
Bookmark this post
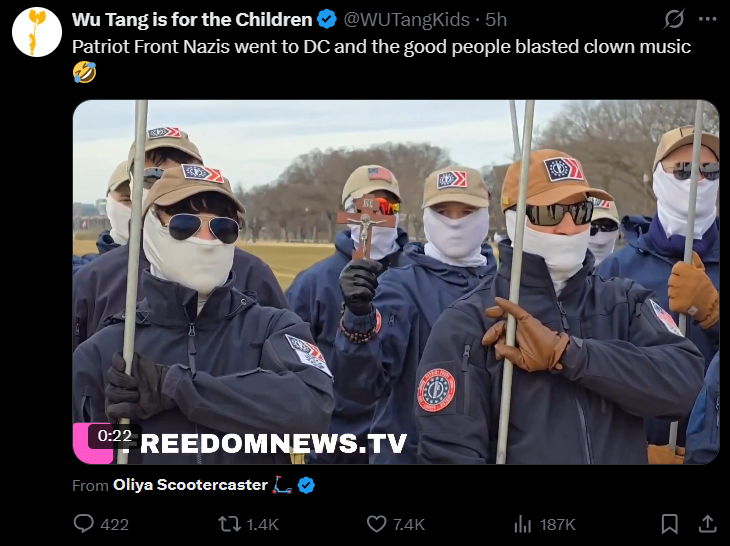click(669, 524)
